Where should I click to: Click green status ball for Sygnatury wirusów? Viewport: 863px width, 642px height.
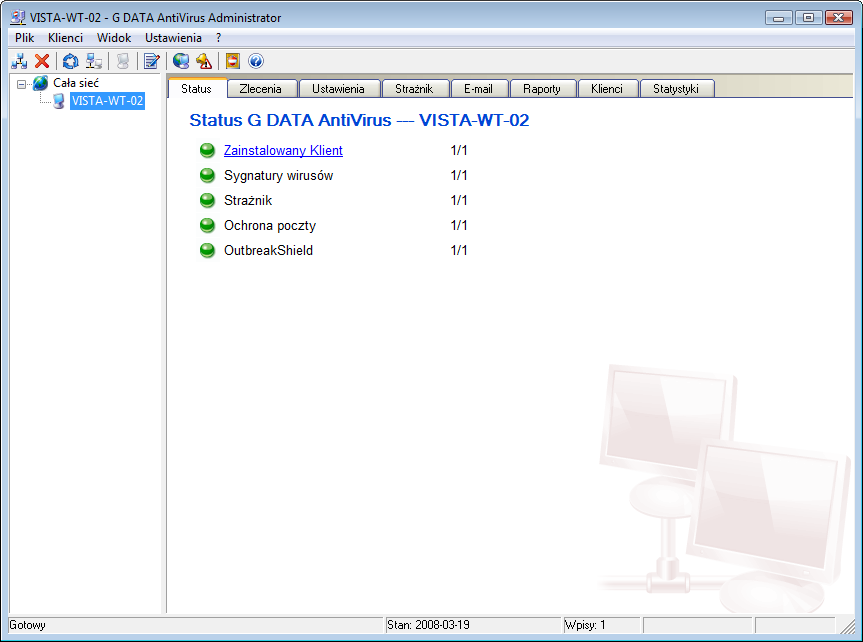(207, 176)
